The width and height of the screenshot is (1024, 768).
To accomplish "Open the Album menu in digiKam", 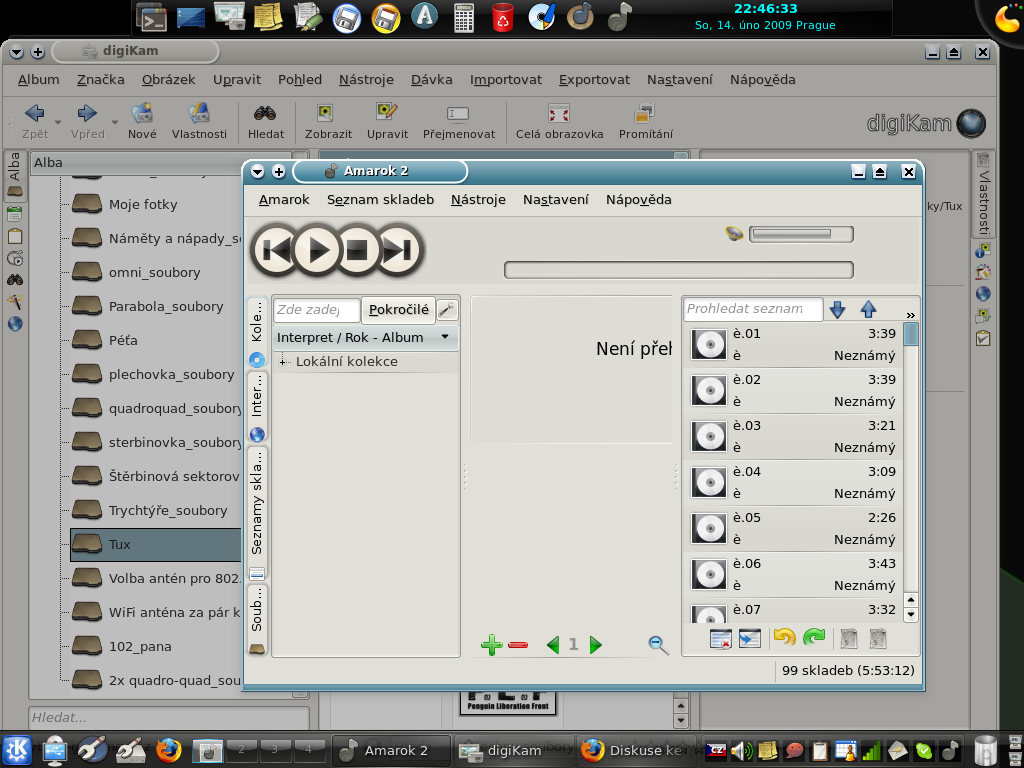I will coord(39,80).
